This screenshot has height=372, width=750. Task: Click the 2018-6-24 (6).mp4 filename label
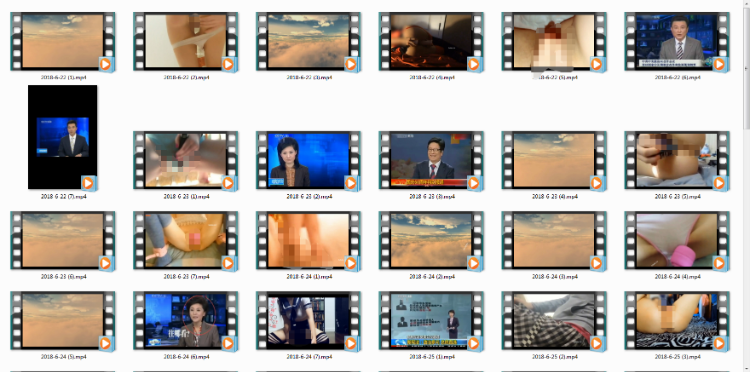(x=186, y=357)
